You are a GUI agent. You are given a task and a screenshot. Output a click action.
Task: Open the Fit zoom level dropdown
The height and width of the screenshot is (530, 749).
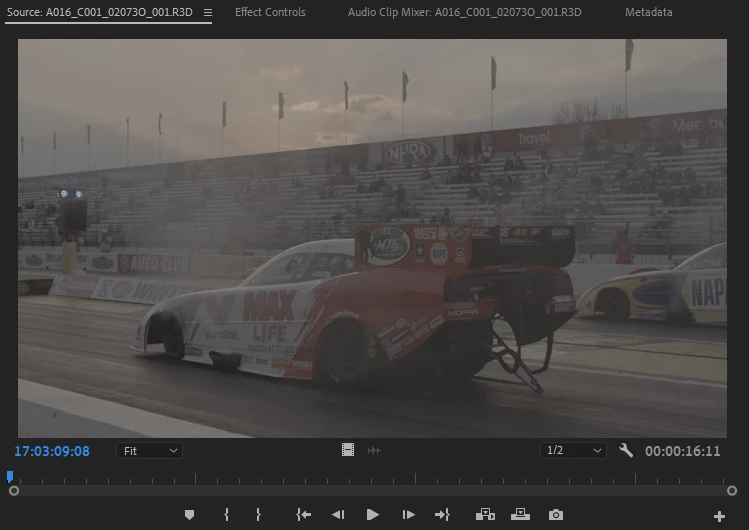tap(149, 451)
